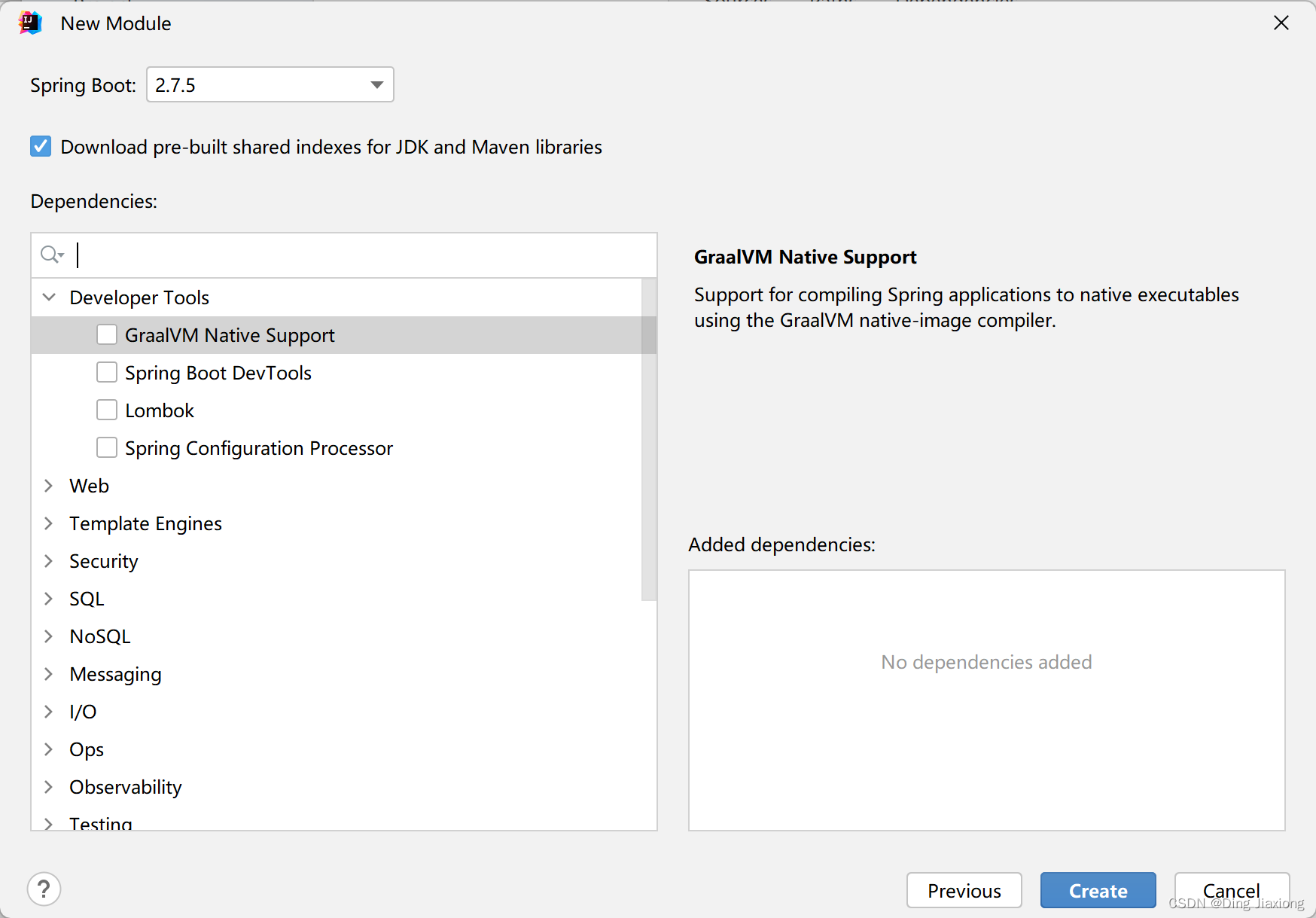Open the help question mark button

pos(44,889)
